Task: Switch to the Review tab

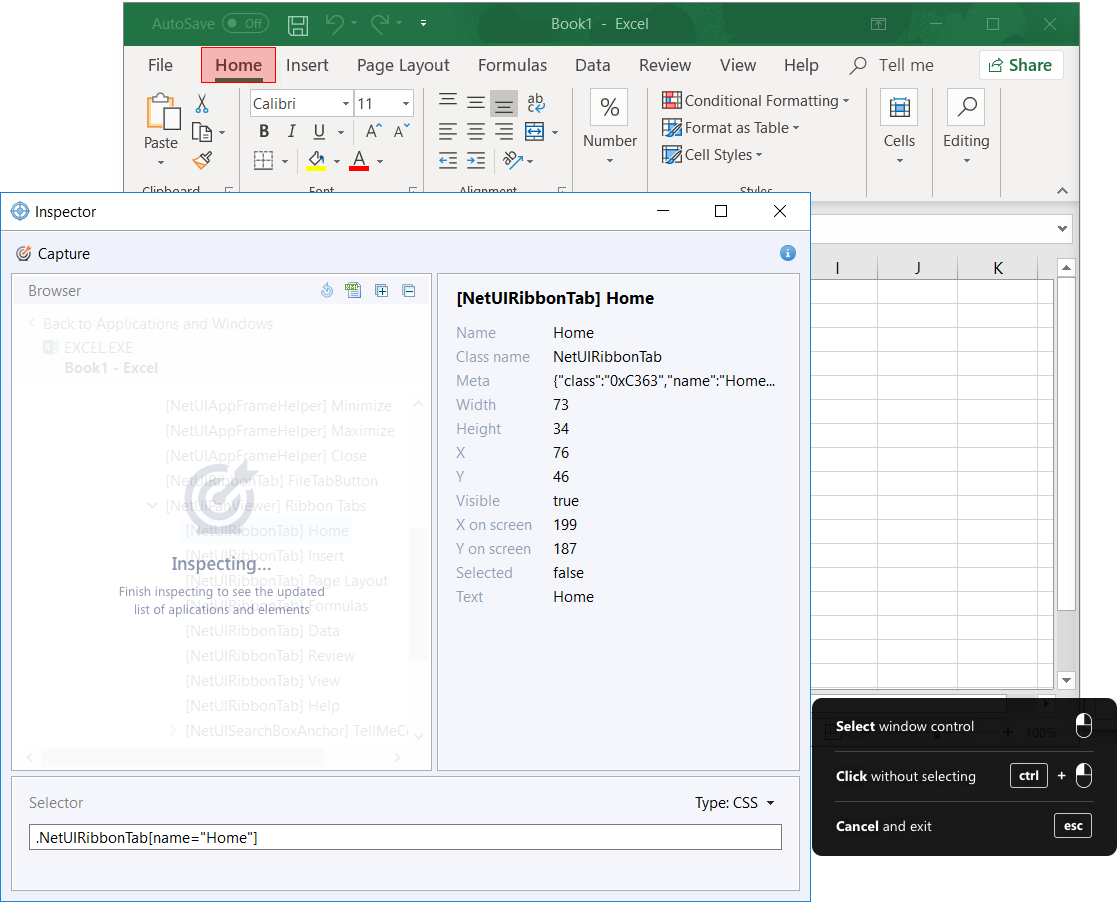Action: 665,66
